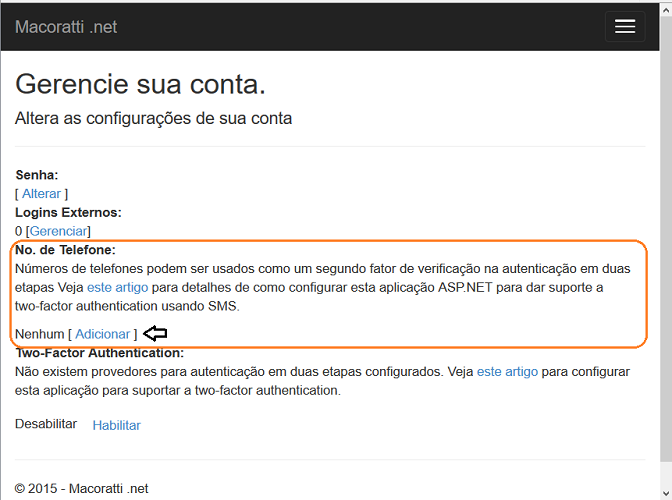Click Adicionar to add a phone number
This screenshot has height=500, width=672.
click(x=102, y=334)
